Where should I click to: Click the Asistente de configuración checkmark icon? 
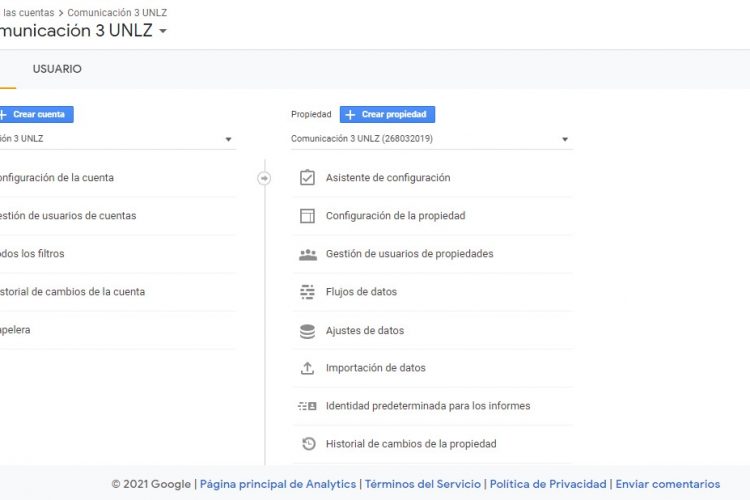click(307, 178)
